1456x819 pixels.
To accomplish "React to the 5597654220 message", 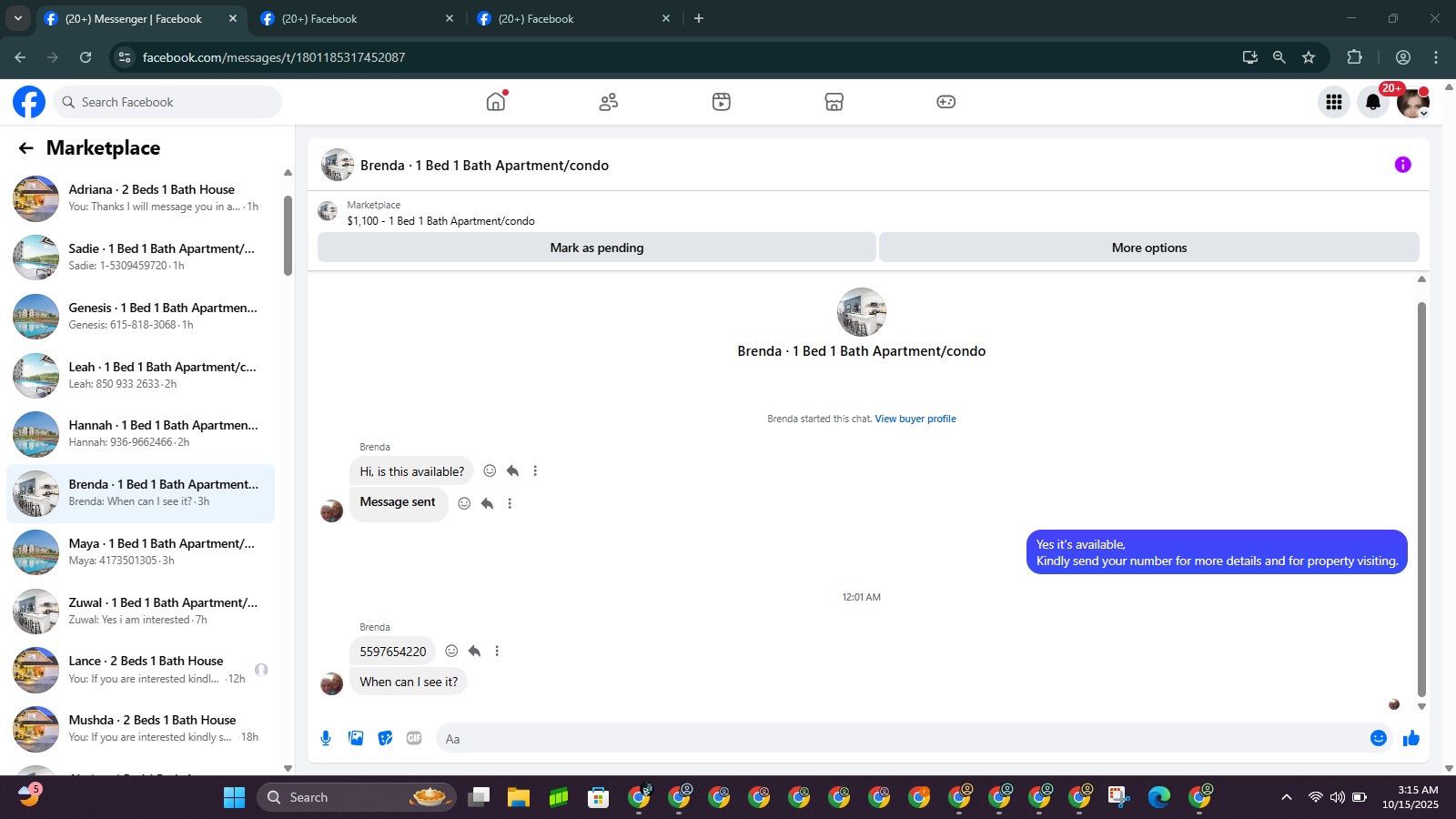I will tap(451, 651).
